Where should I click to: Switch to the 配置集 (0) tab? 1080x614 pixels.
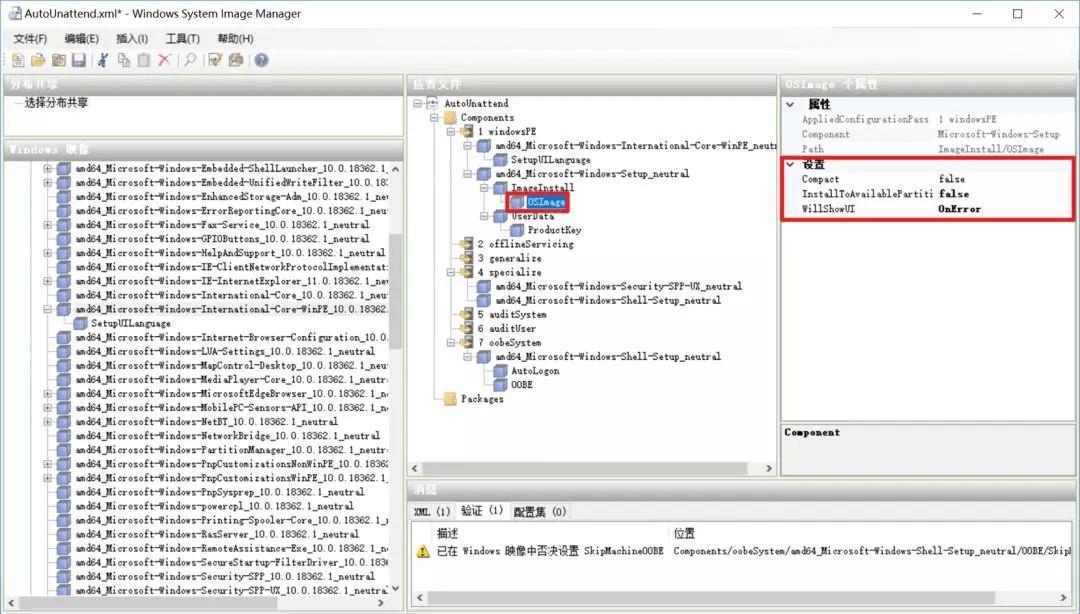pos(540,512)
